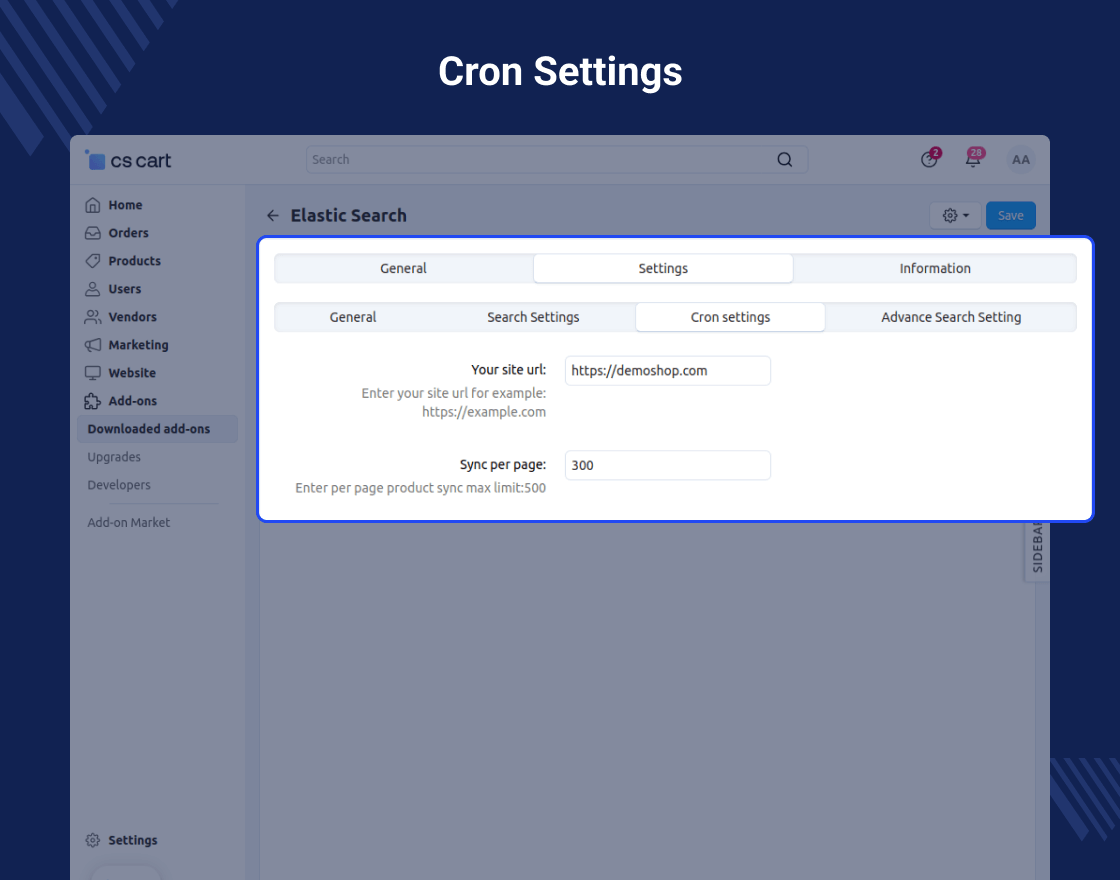Screen dimensions: 1120x880
Task: Go back using the left arrow icon
Action: click(x=272, y=216)
